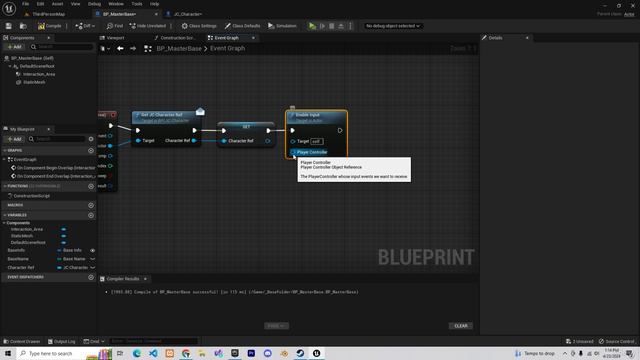Click the Player Controller input pin
Screen dimensions: 640x360
point(293,152)
